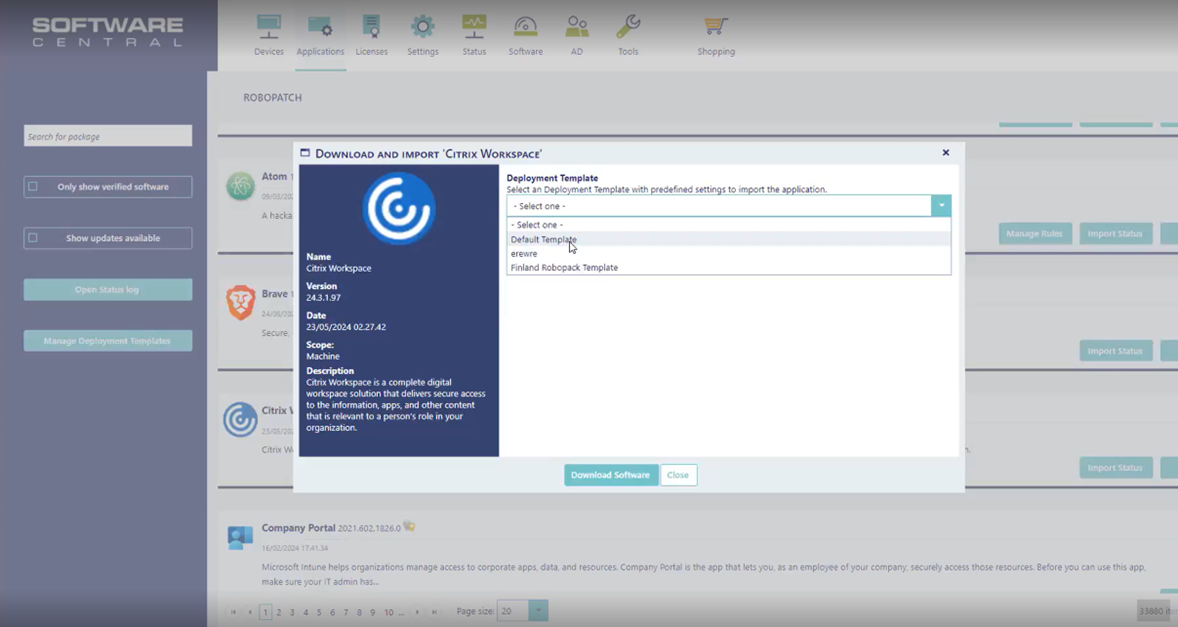Go to previous page of results
This screenshot has width=1178, height=627.
tap(250, 612)
